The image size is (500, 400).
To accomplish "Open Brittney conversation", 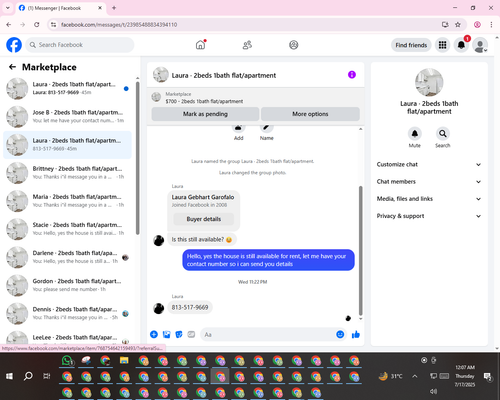I will [x=67, y=173].
